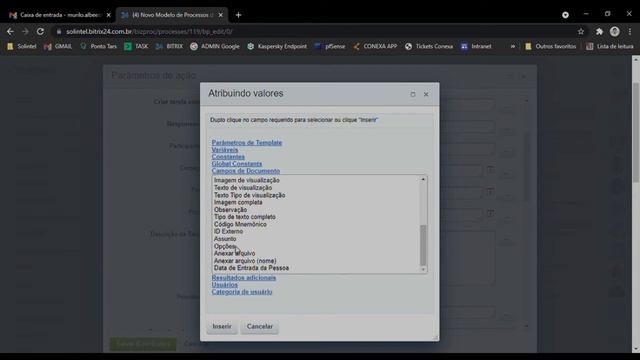The height and width of the screenshot is (360, 640).
Task: Close the Novo Modelo de Processos tab
Action: point(221,15)
